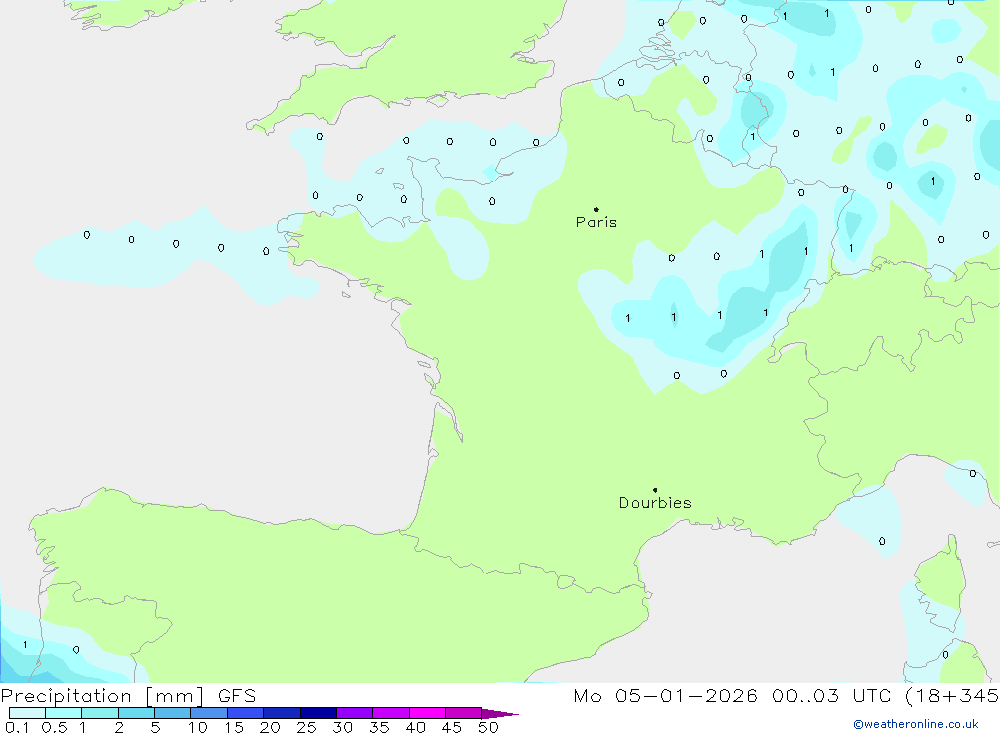1000x733 pixels.
Task: Click the 20 legend scale value
Action: coord(270,727)
